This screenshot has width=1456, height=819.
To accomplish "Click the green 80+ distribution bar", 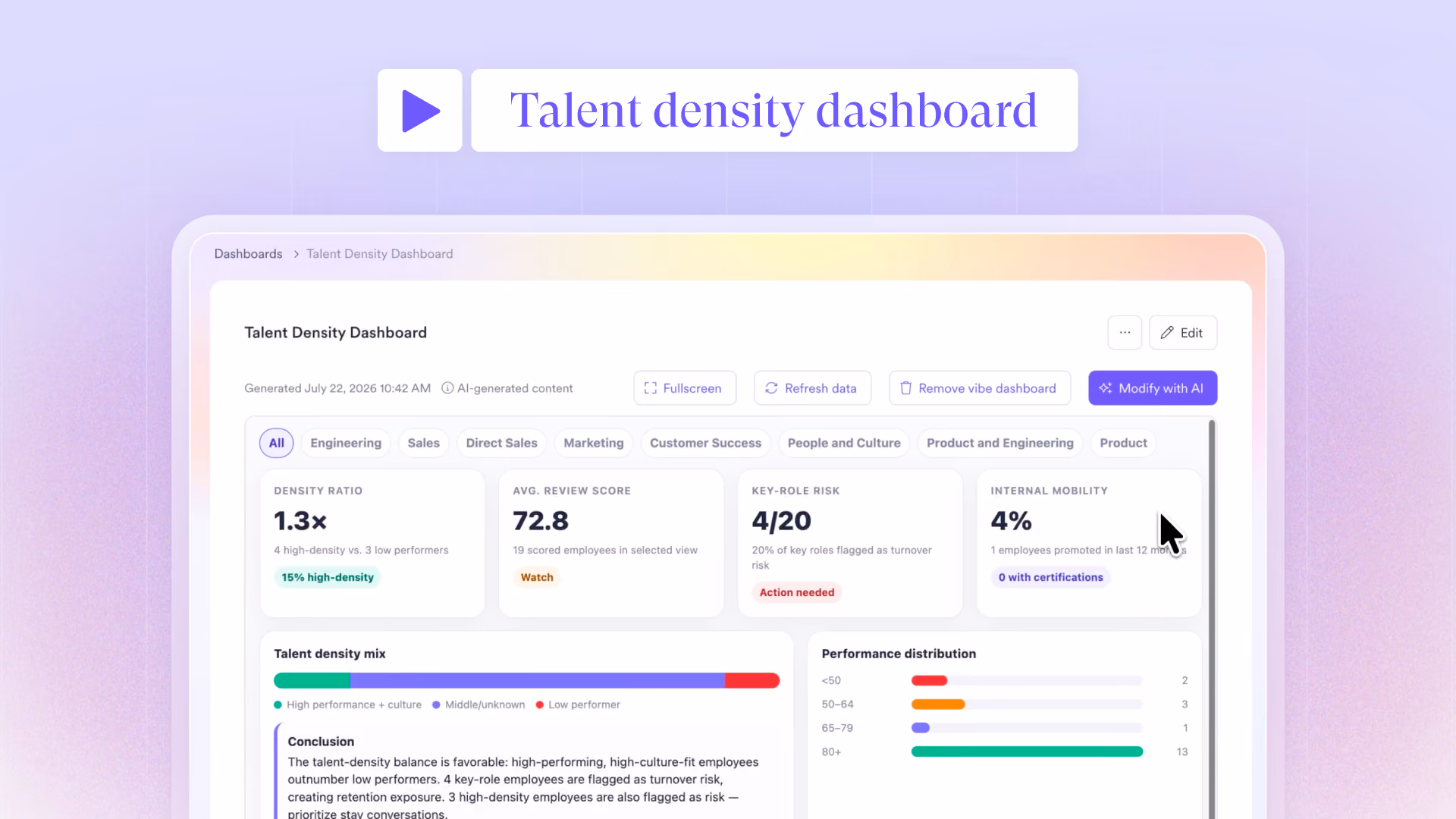I will 1027,752.
